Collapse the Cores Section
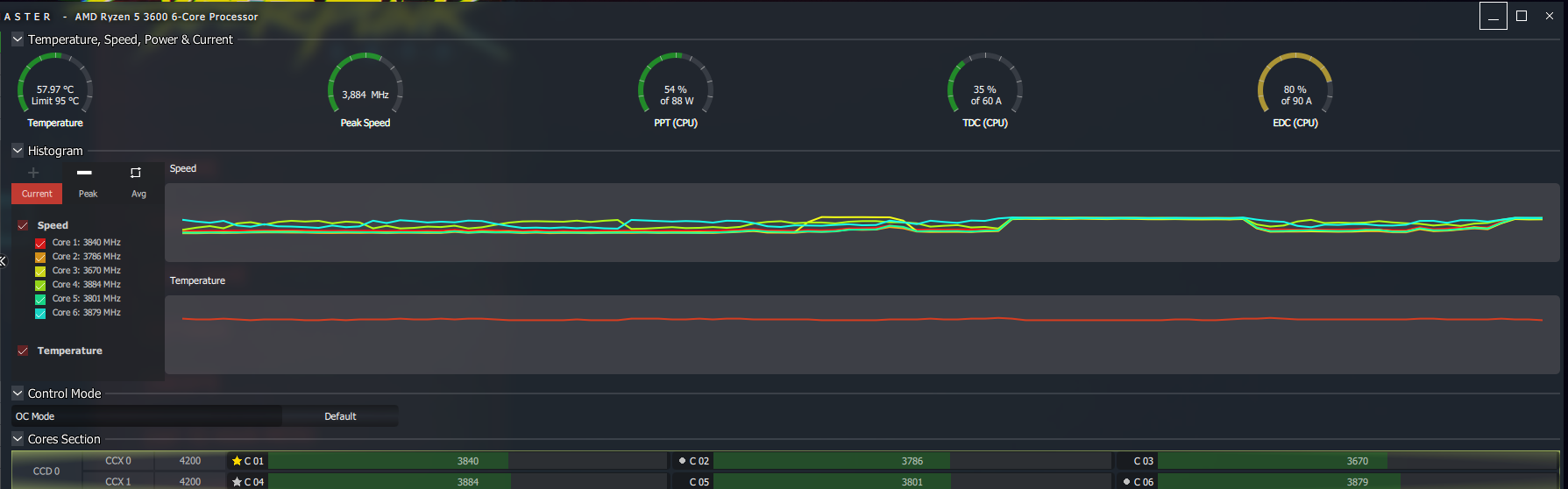Viewport: 1568px width, 489px height. coord(18,439)
